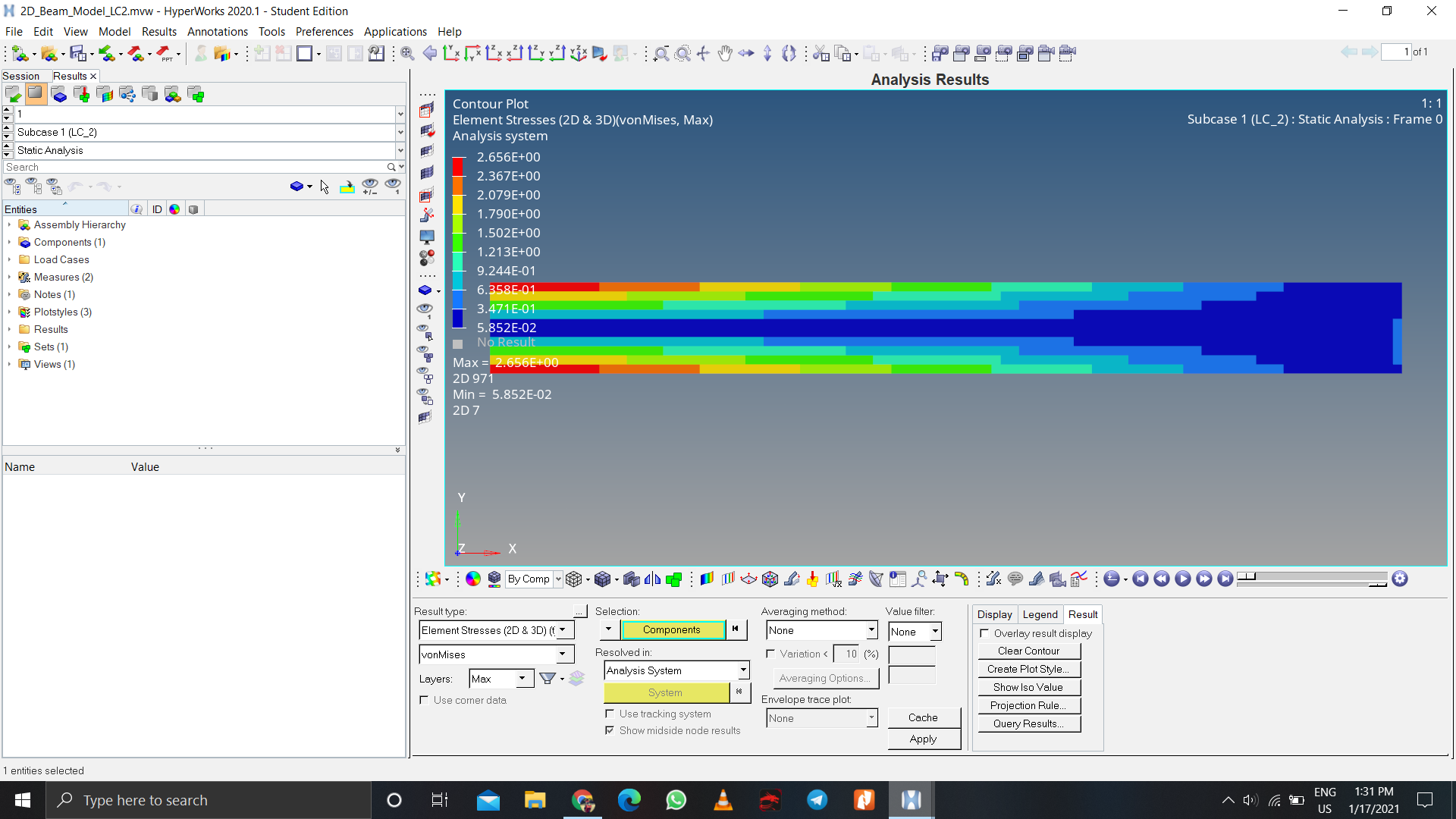Click the Publish to PPT icon
This screenshot has height=819, width=1456.
pos(165,53)
